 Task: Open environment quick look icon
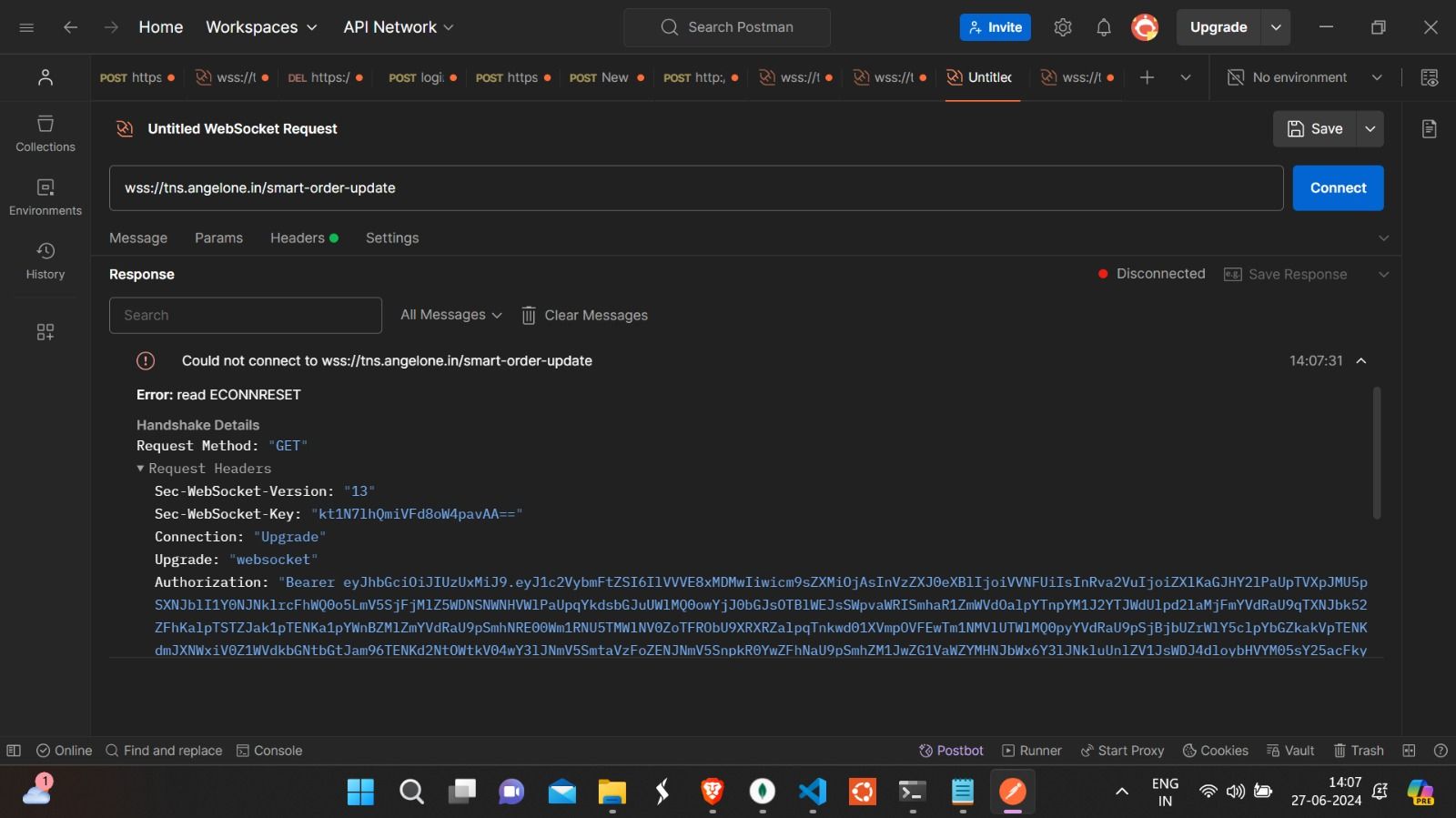pyautogui.click(x=1430, y=77)
